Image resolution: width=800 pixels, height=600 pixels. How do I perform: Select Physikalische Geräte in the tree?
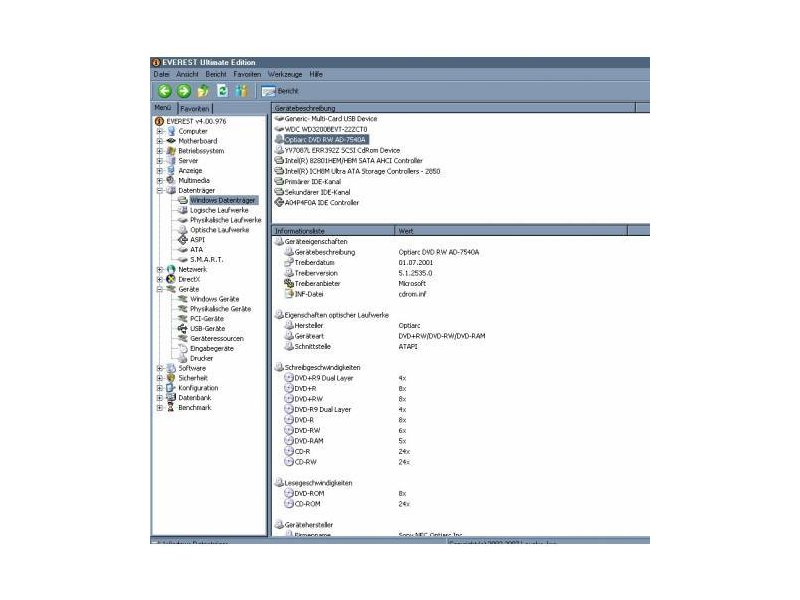(220, 309)
